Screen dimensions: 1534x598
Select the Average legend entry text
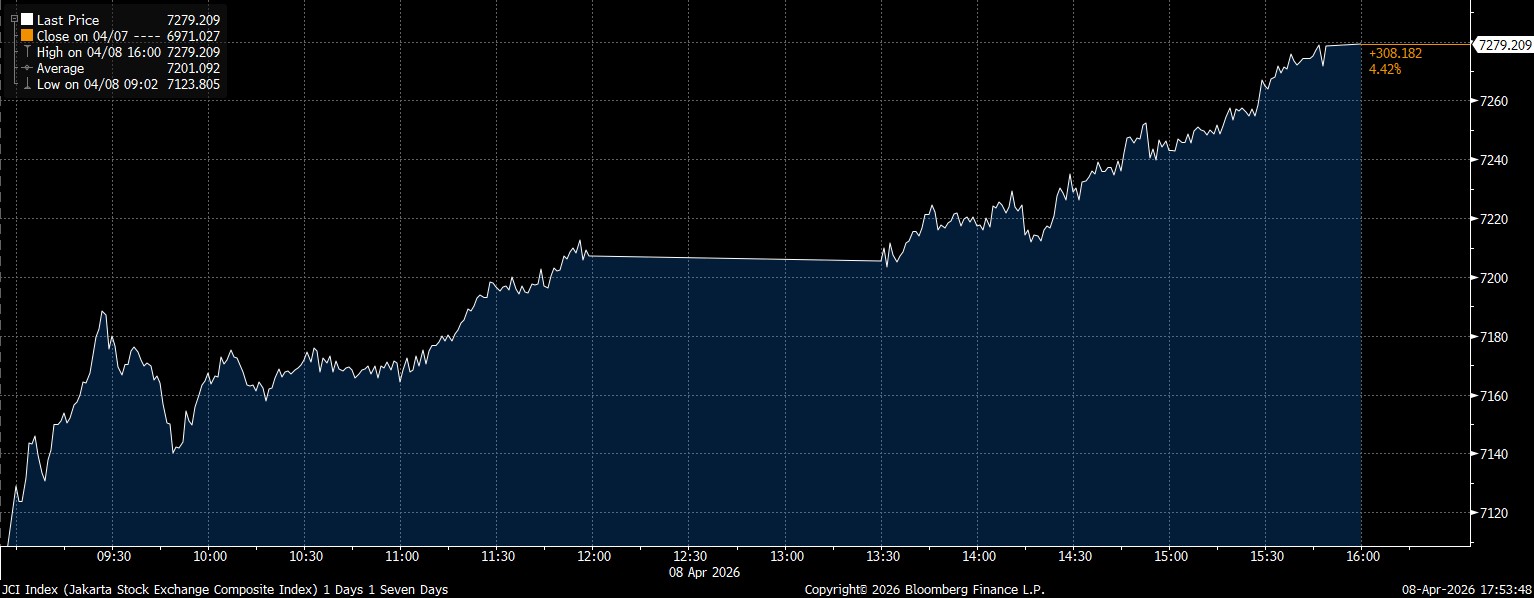pos(59,69)
